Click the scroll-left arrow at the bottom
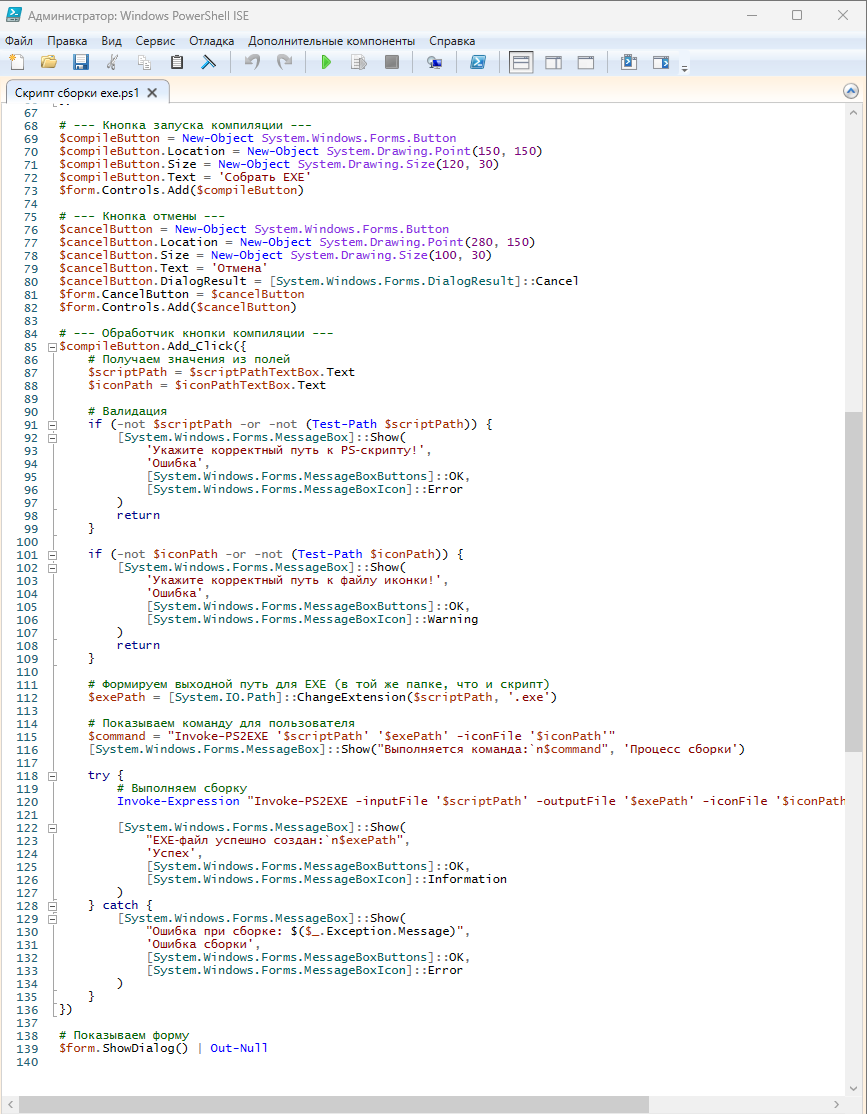The image size is (867, 1114). coord(9,1105)
